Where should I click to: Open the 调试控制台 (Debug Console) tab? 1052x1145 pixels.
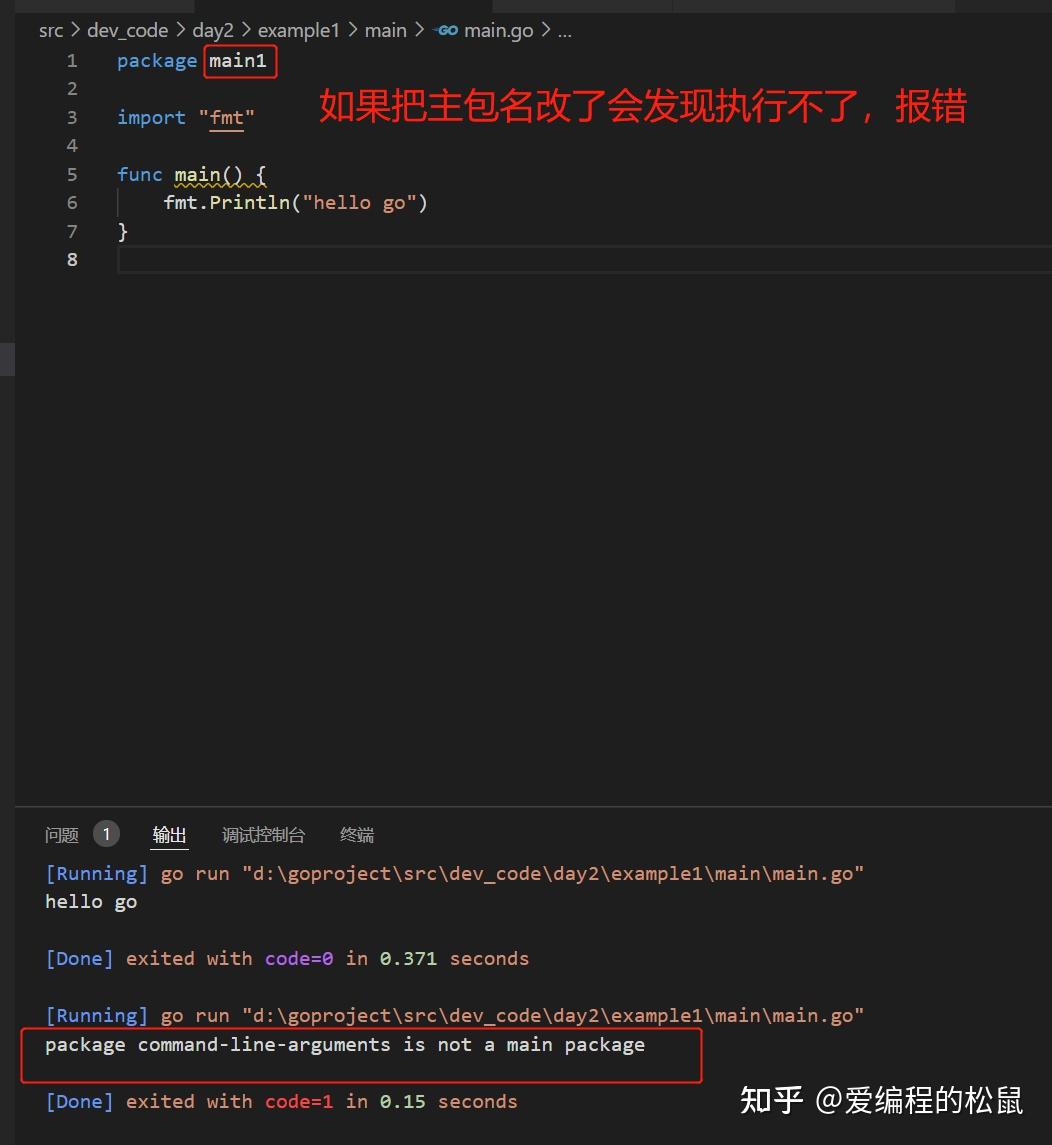tap(263, 833)
